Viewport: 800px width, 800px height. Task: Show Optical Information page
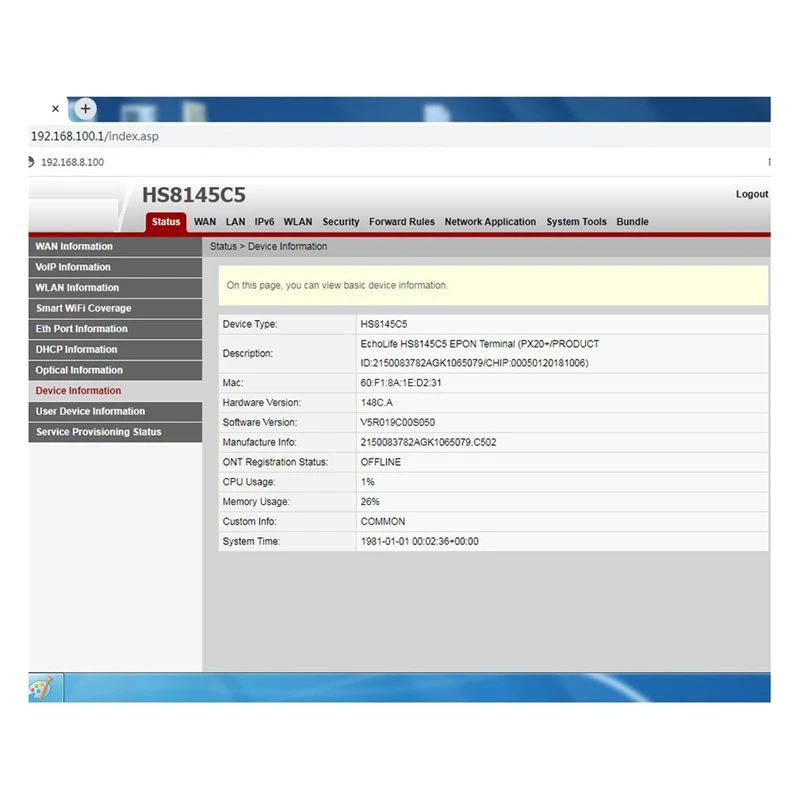pos(115,370)
